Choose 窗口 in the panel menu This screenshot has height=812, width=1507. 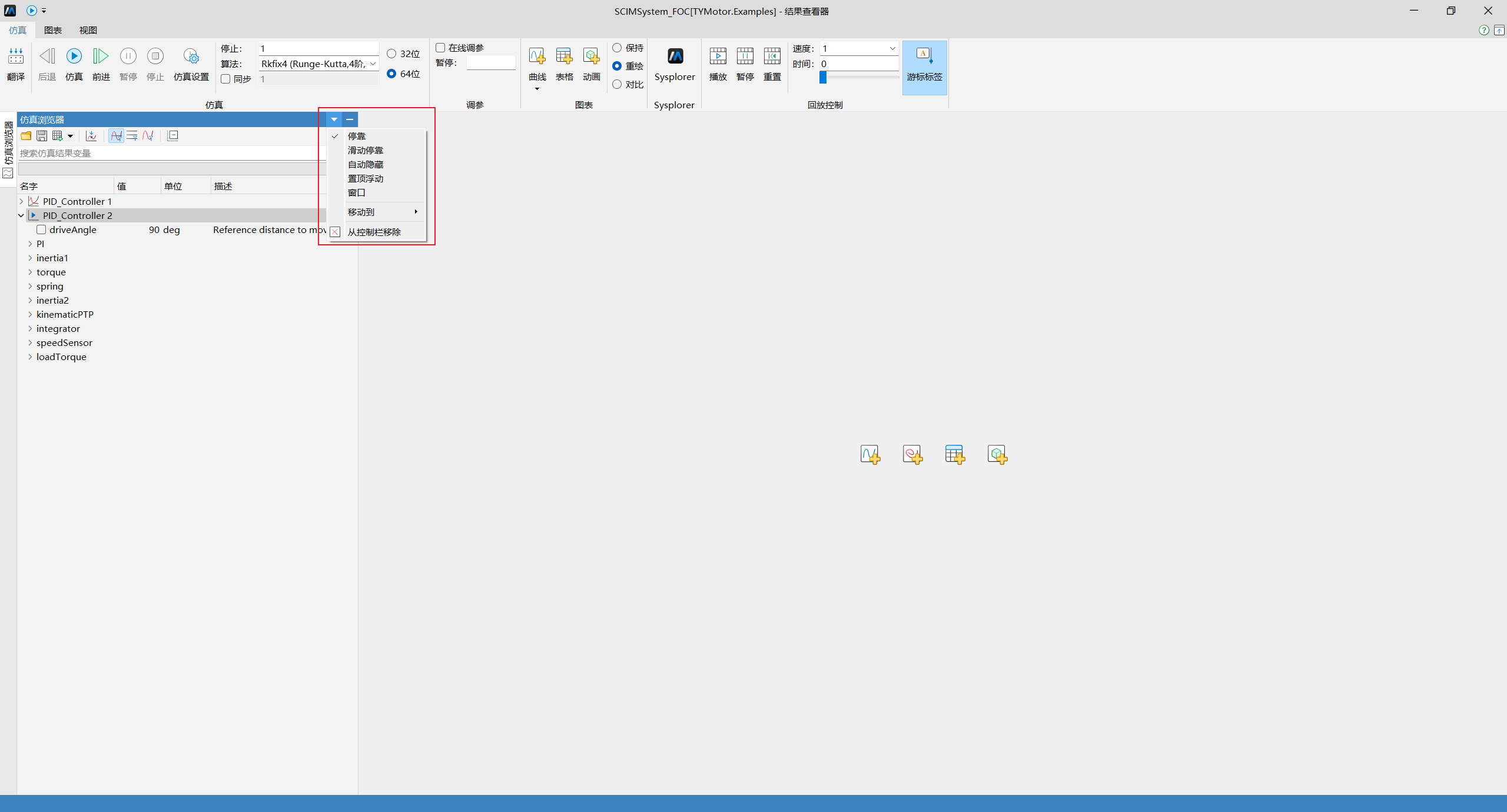(377, 192)
